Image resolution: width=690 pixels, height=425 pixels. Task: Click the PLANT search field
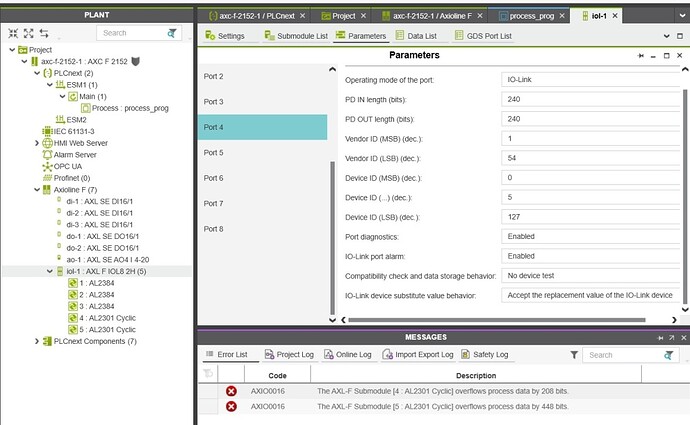click(132, 33)
